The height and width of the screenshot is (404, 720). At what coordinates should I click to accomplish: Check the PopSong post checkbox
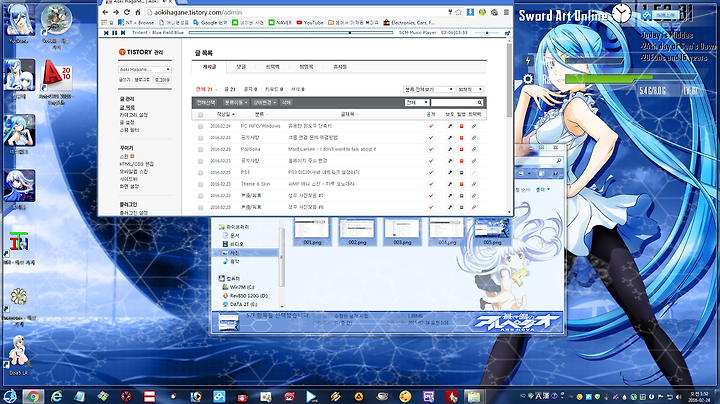201,149
